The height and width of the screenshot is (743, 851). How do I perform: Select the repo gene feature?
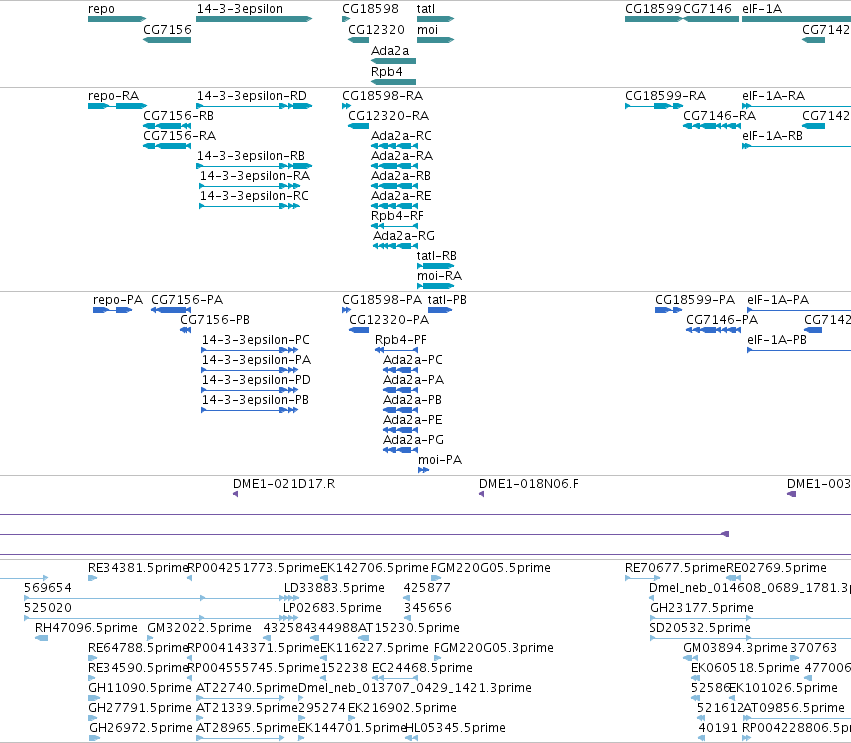[x=117, y=19]
